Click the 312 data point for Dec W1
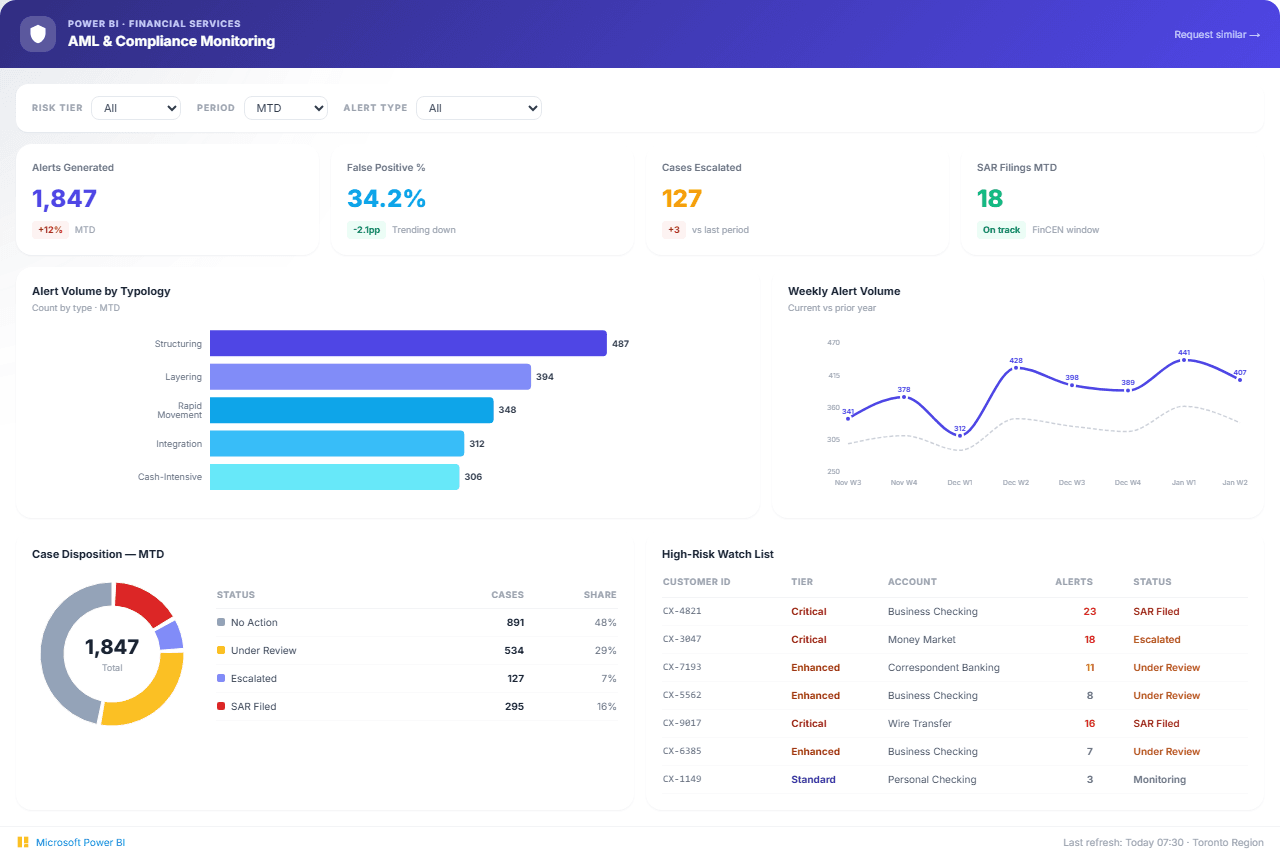Screen dimensions: 1280x858 tap(960, 436)
